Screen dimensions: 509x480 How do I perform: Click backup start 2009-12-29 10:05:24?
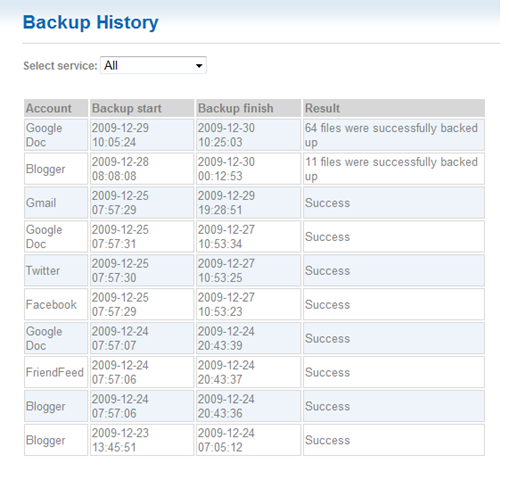[x=142, y=135]
